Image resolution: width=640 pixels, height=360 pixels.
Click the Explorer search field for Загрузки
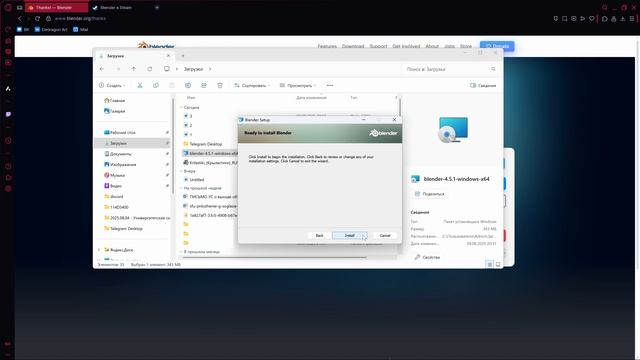click(x=450, y=69)
